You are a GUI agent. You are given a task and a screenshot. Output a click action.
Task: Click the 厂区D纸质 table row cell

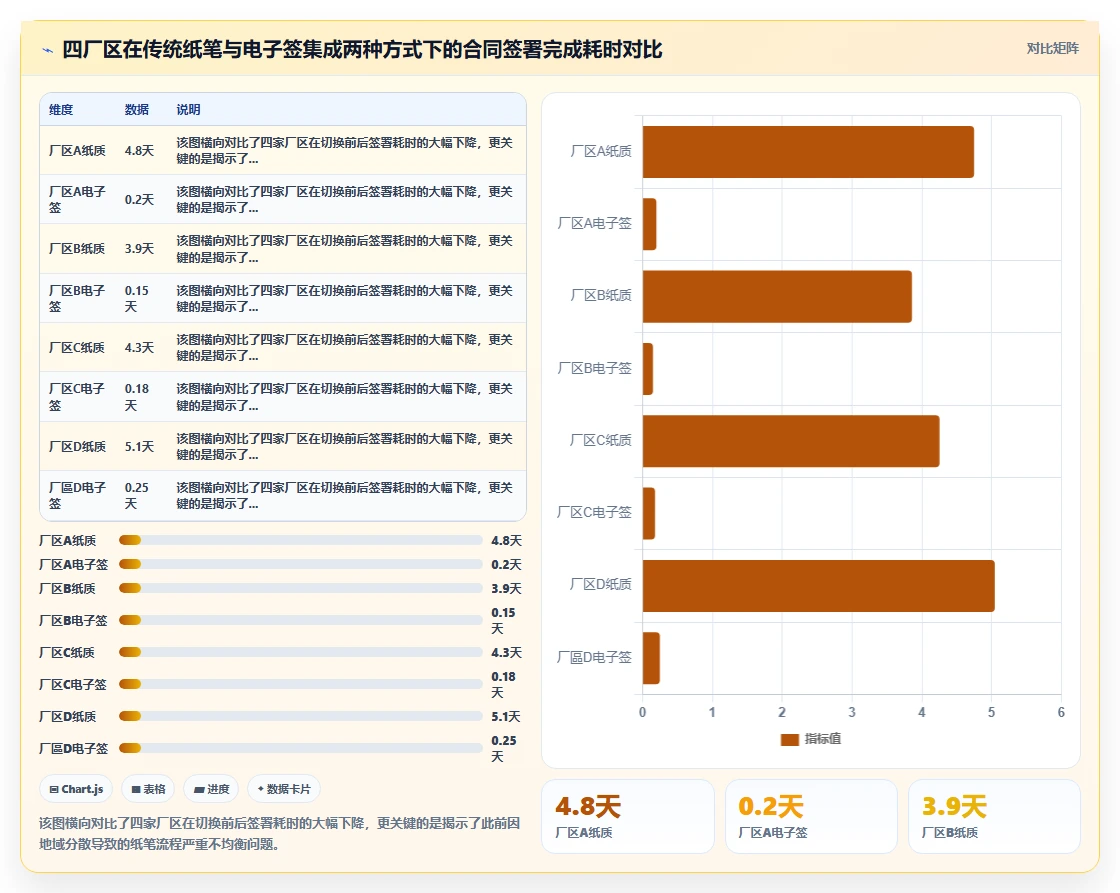77,446
